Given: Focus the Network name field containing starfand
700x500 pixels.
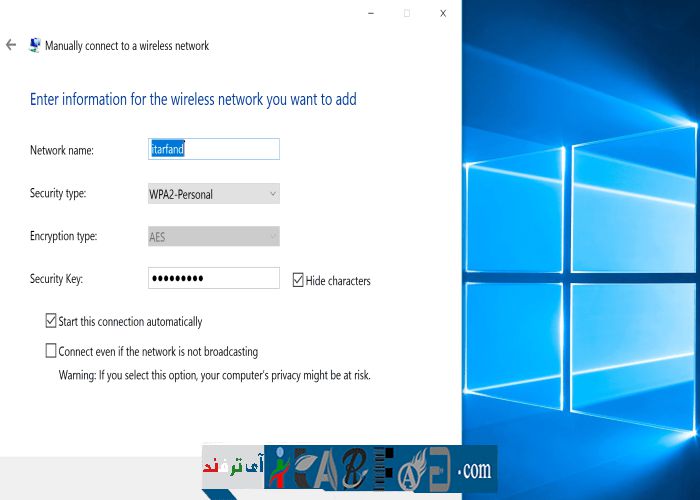Looking at the screenshot, I should [213, 149].
